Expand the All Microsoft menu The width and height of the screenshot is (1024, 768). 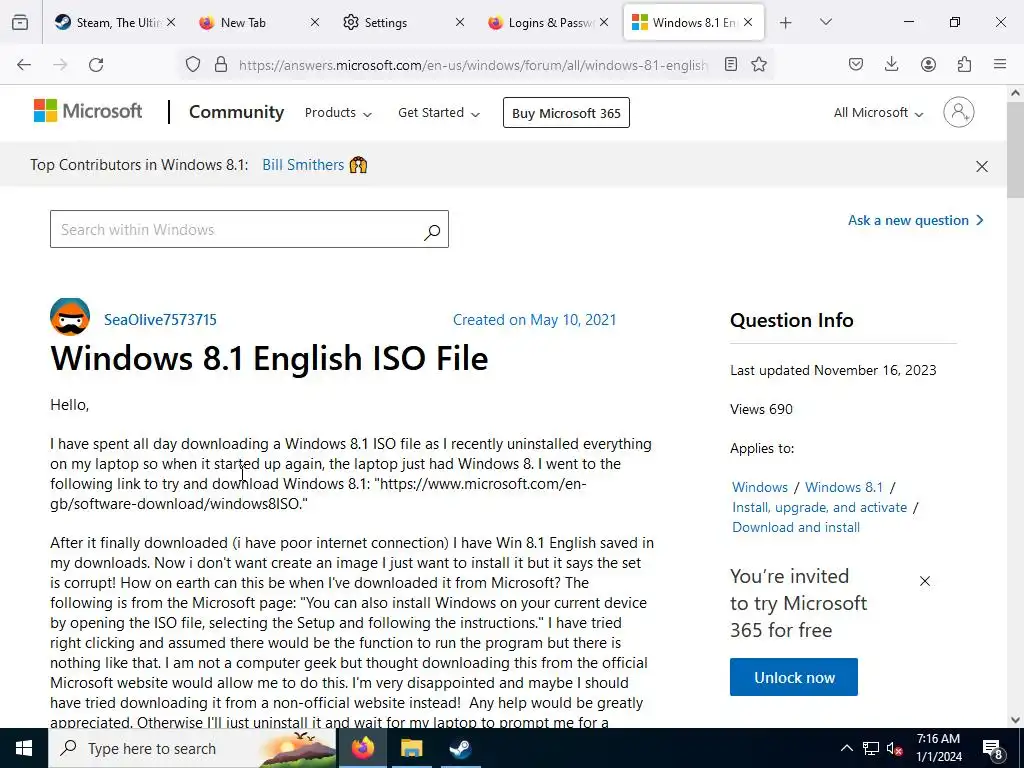(x=878, y=113)
